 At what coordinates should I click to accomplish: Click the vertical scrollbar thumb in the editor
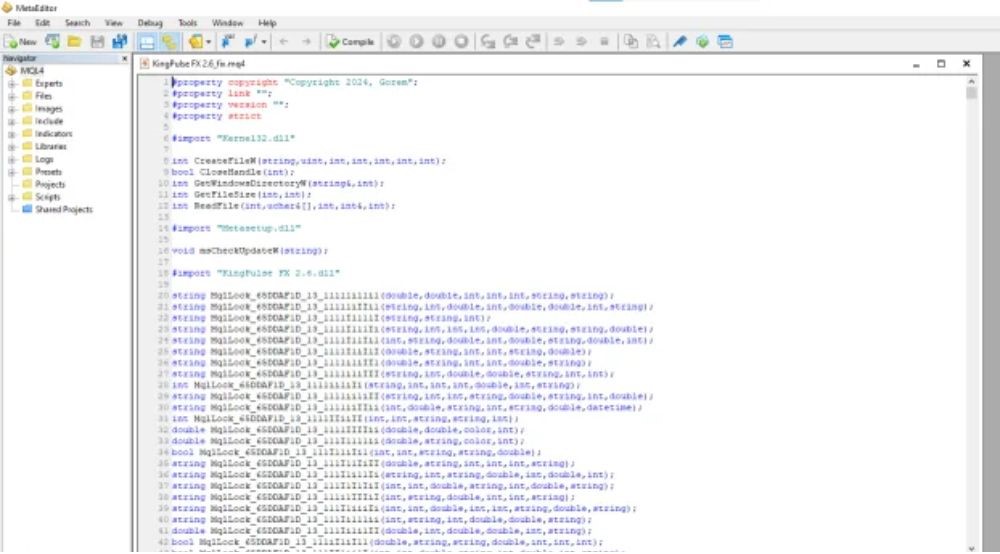pos(971,94)
